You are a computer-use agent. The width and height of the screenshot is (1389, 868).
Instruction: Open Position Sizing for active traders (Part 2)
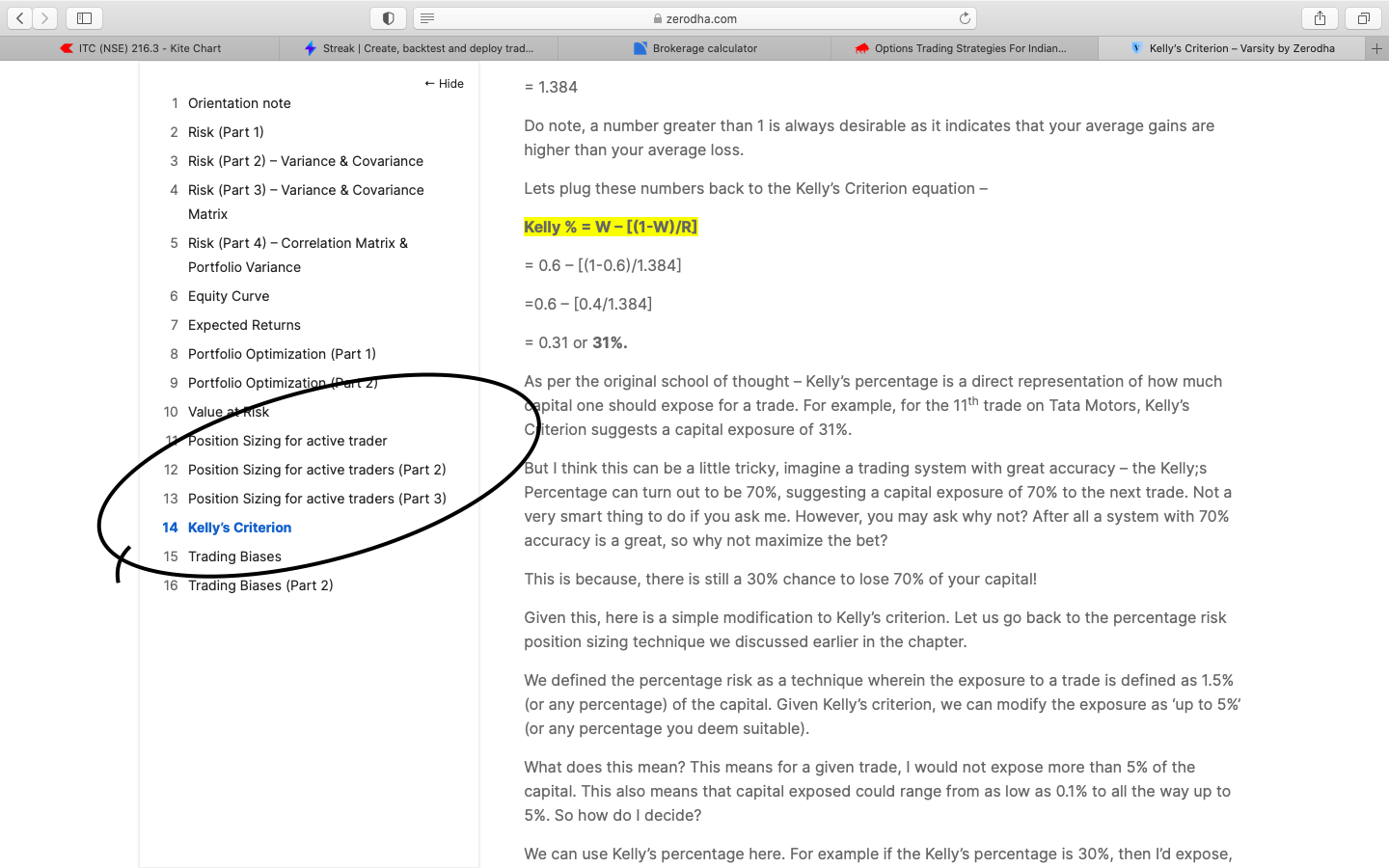[317, 470]
